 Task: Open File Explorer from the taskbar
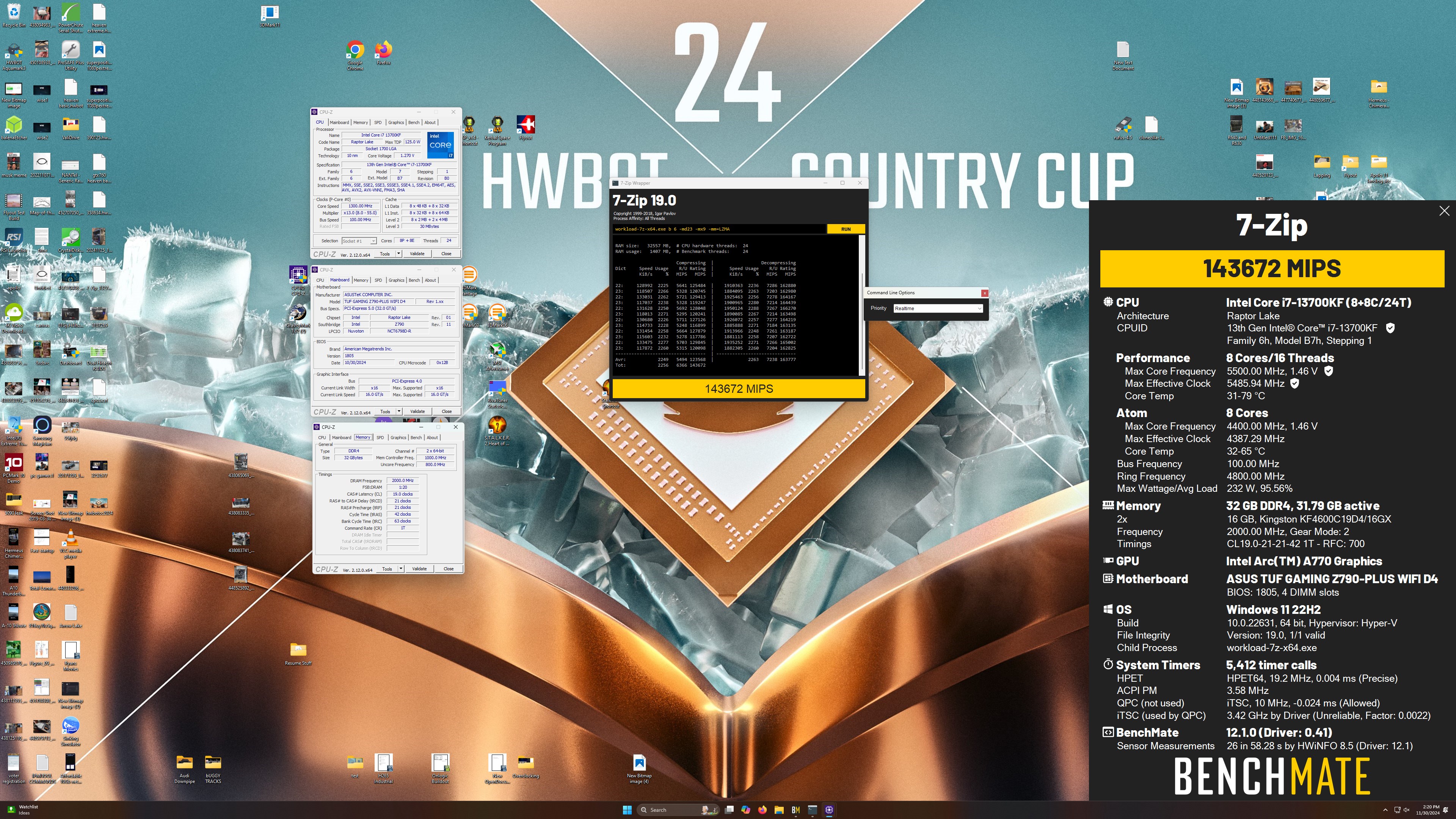click(x=779, y=810)
